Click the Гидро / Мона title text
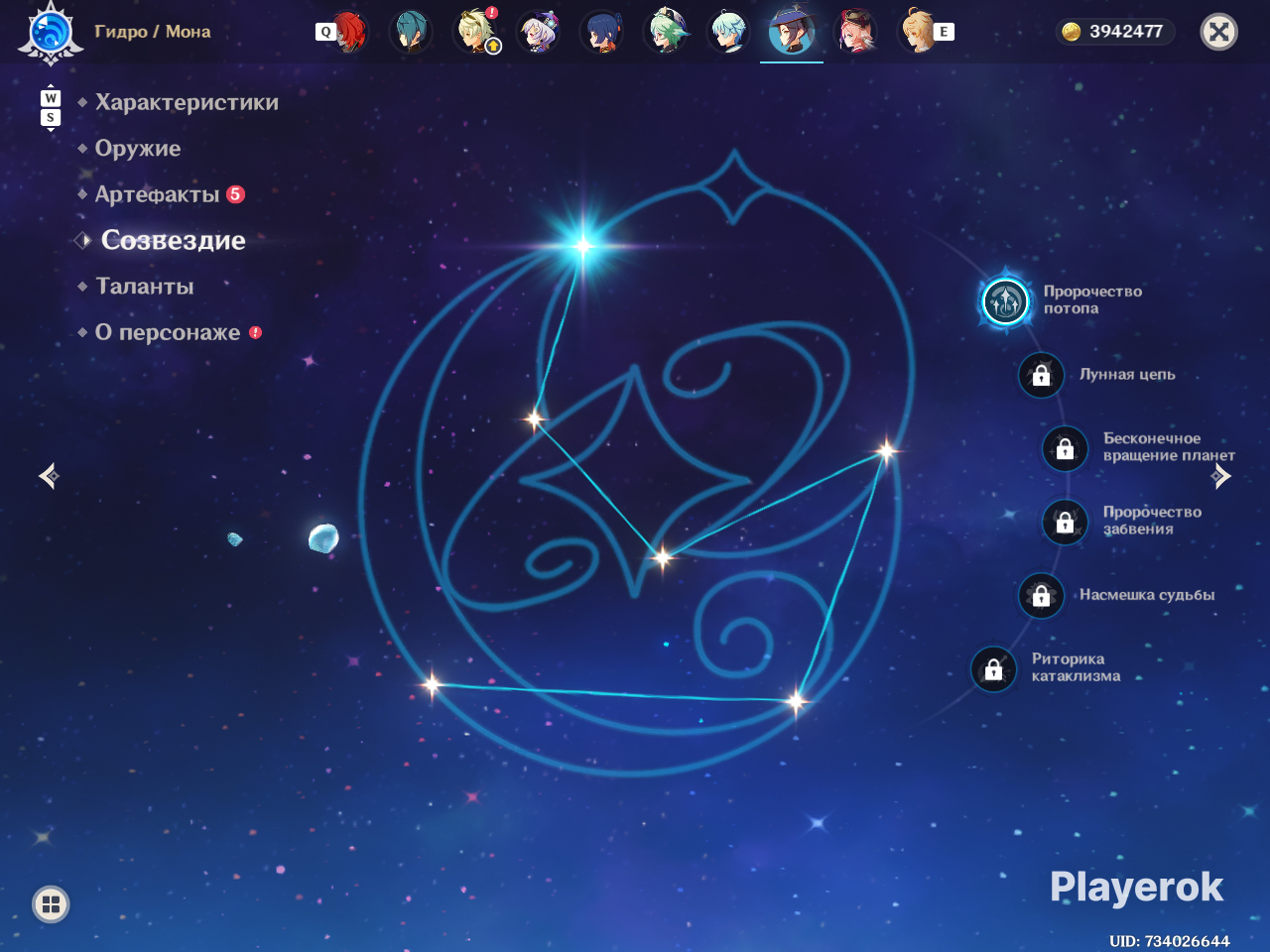This screenshot has width=1270, height=952. click(x=153, y=32)
